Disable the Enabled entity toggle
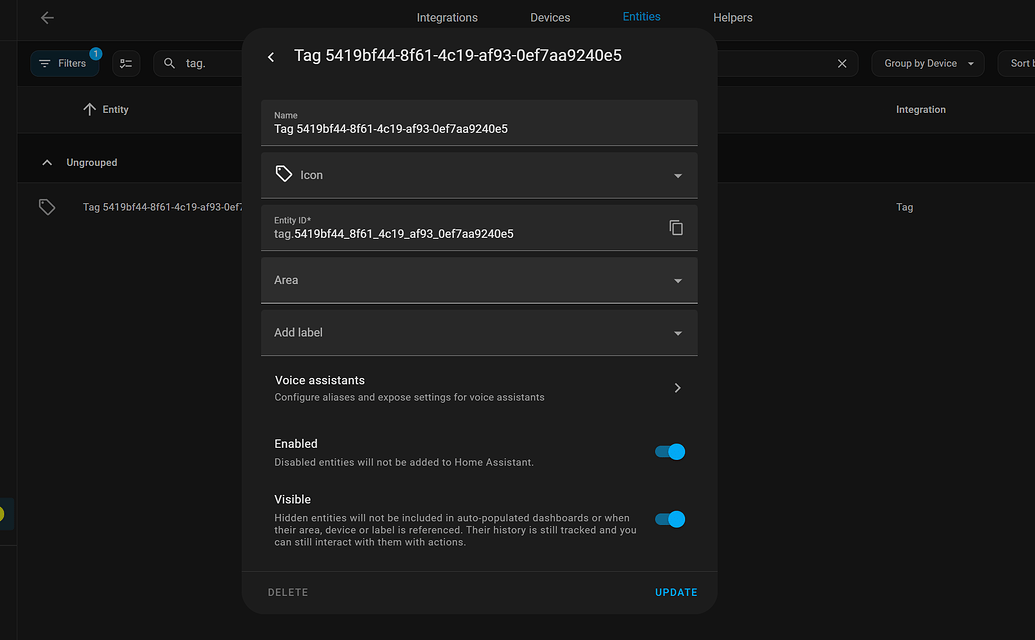This screenshot has height=640, width=1035. pyautogui.click(x=669, y=451)
